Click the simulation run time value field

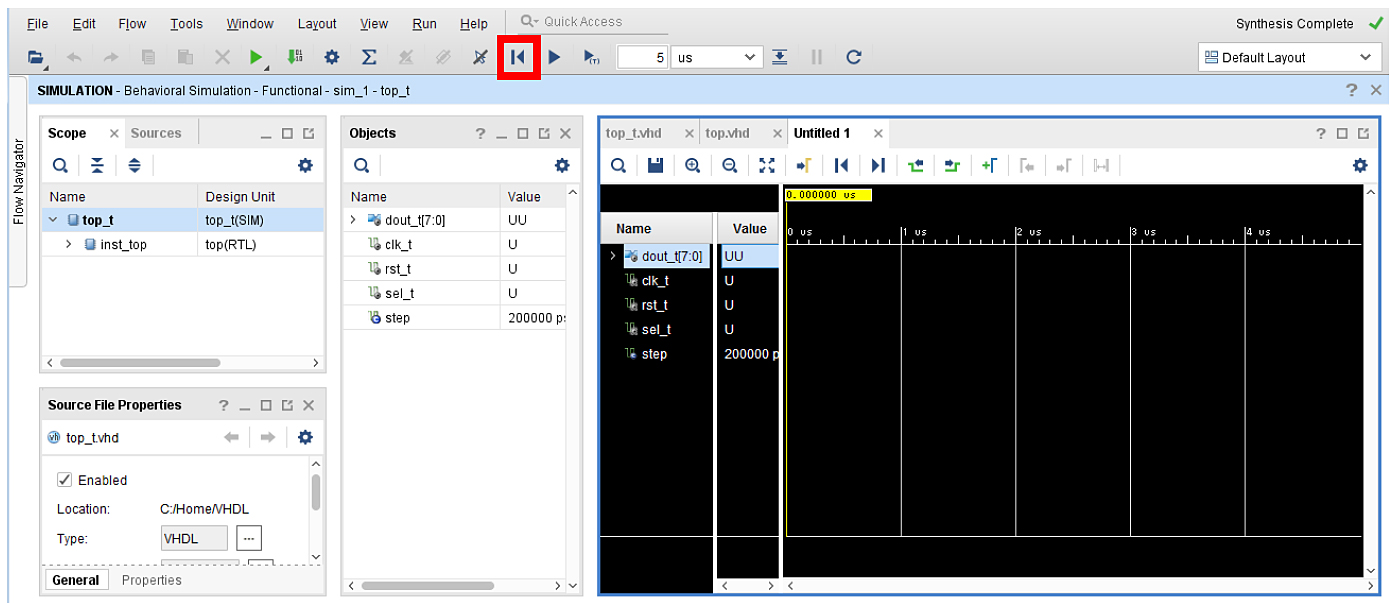click(x=642, y=57)
